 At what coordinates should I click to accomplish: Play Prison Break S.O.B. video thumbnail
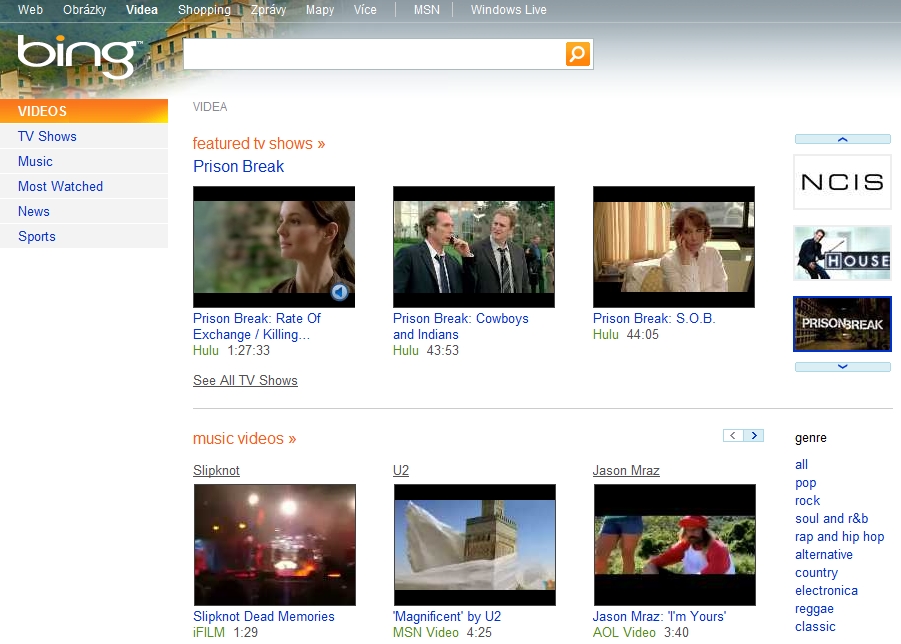click(x=674, y=247)
